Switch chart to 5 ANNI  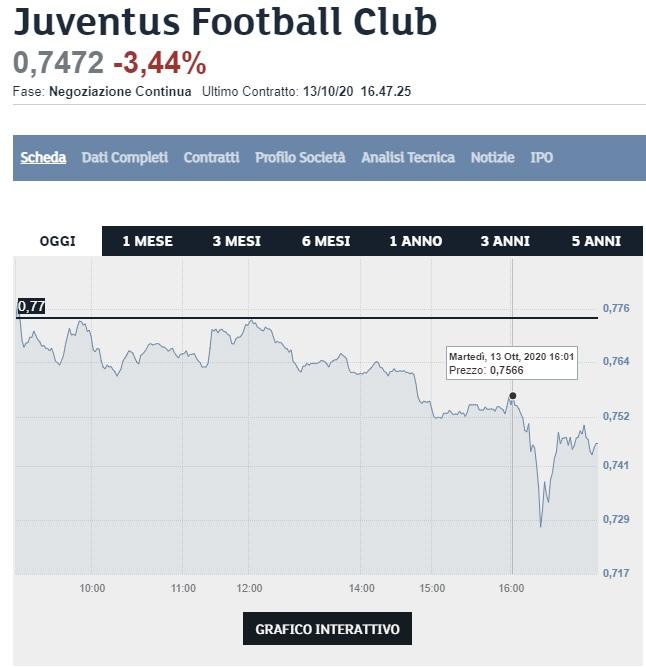click(596, 241)
